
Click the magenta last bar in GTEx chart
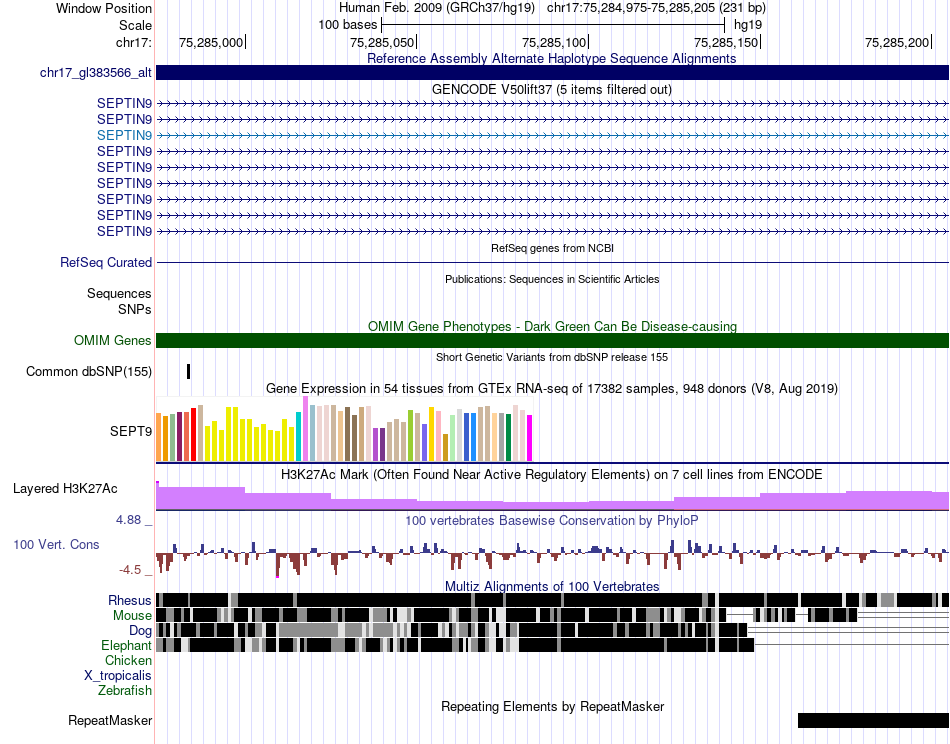click(530, 438)
